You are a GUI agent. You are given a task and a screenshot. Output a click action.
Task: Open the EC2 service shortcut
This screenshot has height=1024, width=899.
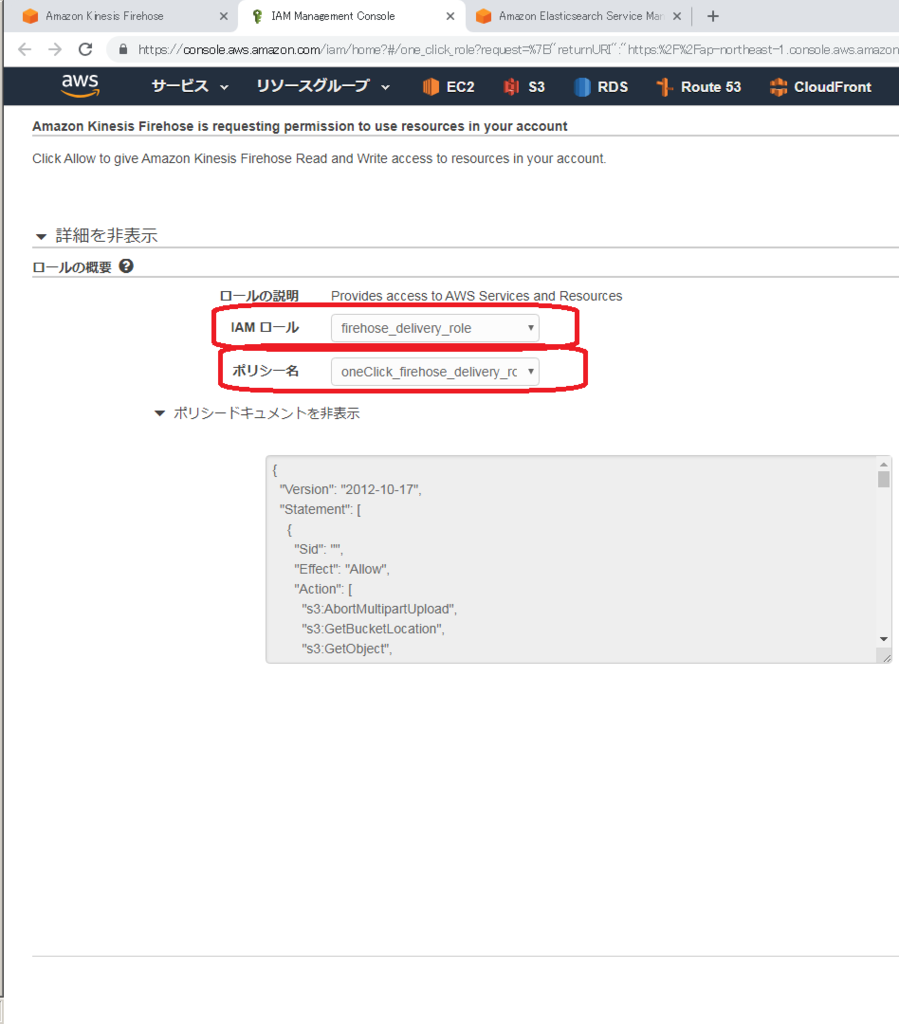[449, 87]
